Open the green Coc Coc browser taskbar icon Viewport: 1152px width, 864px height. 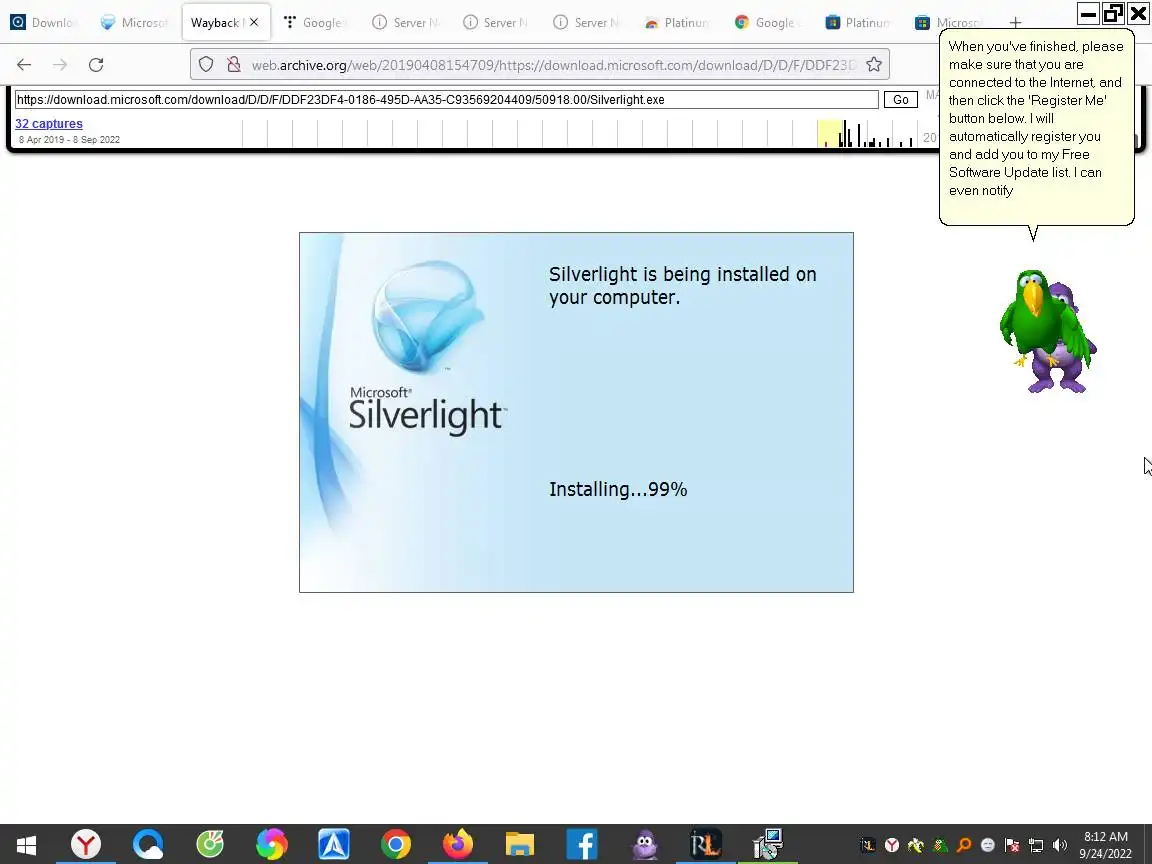pyautogui.click(x=210, y=845)
